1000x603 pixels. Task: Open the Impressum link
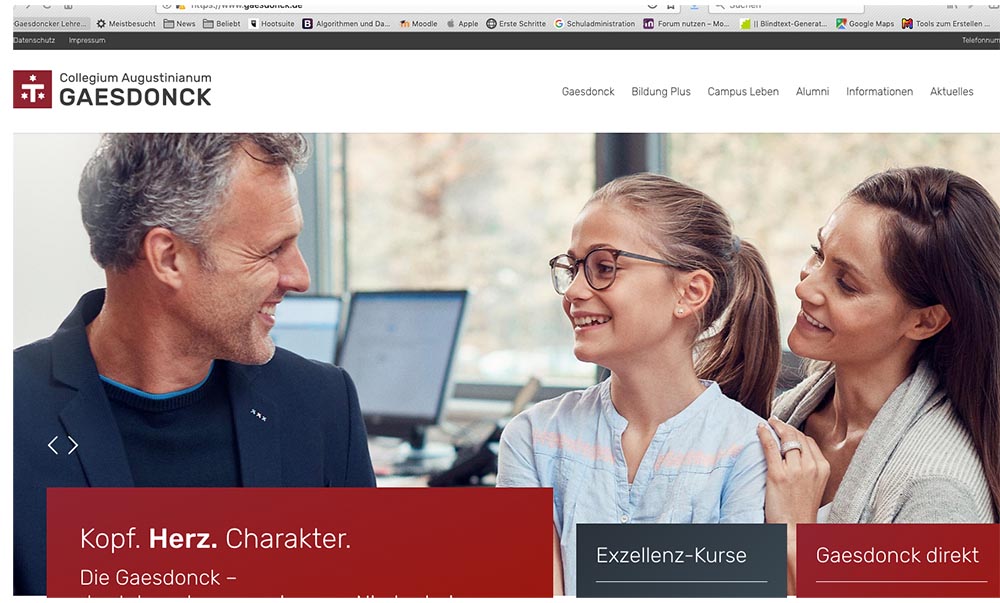pyautogui.click(x=87, y=40)
